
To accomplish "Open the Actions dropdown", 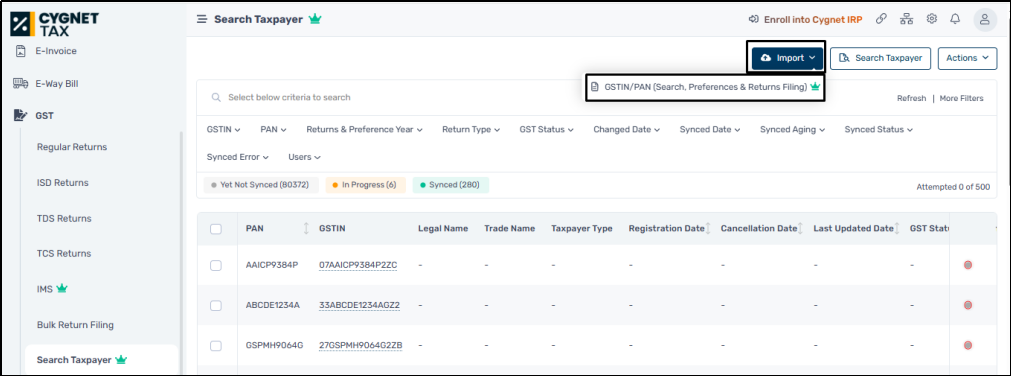I will point(967,58).
